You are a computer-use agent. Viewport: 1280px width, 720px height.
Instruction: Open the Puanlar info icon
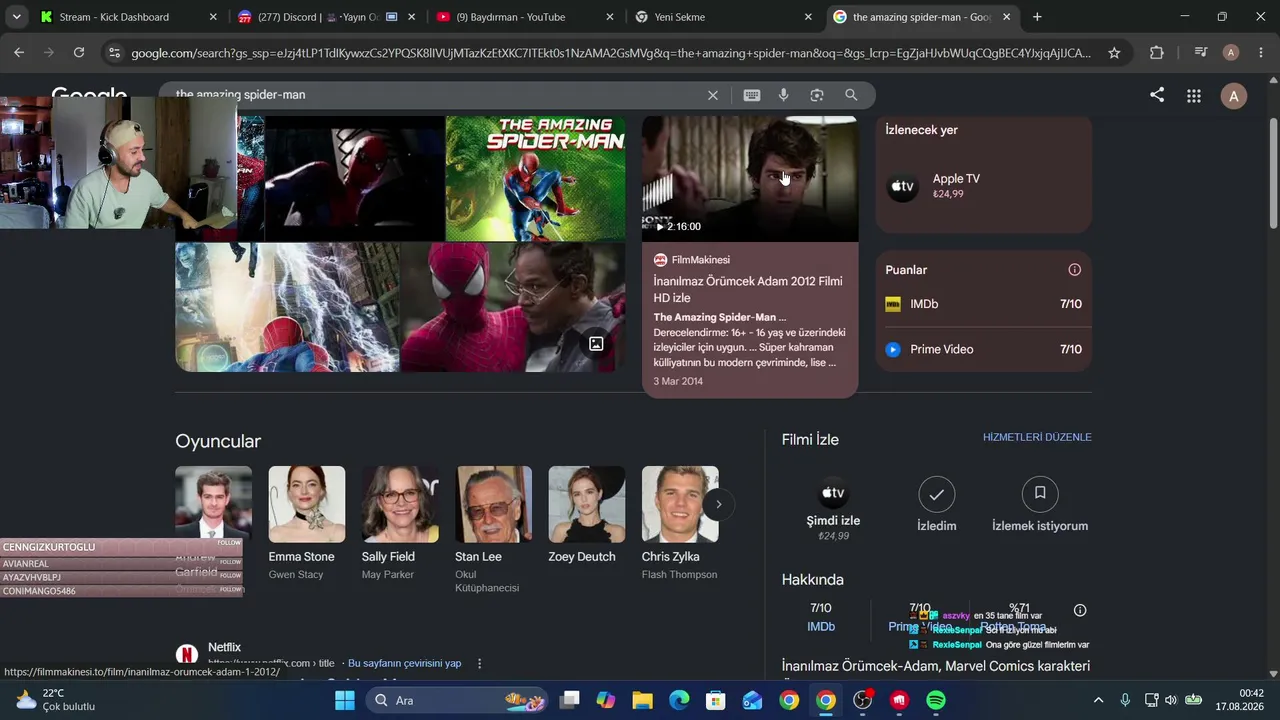click(1075, 270)
